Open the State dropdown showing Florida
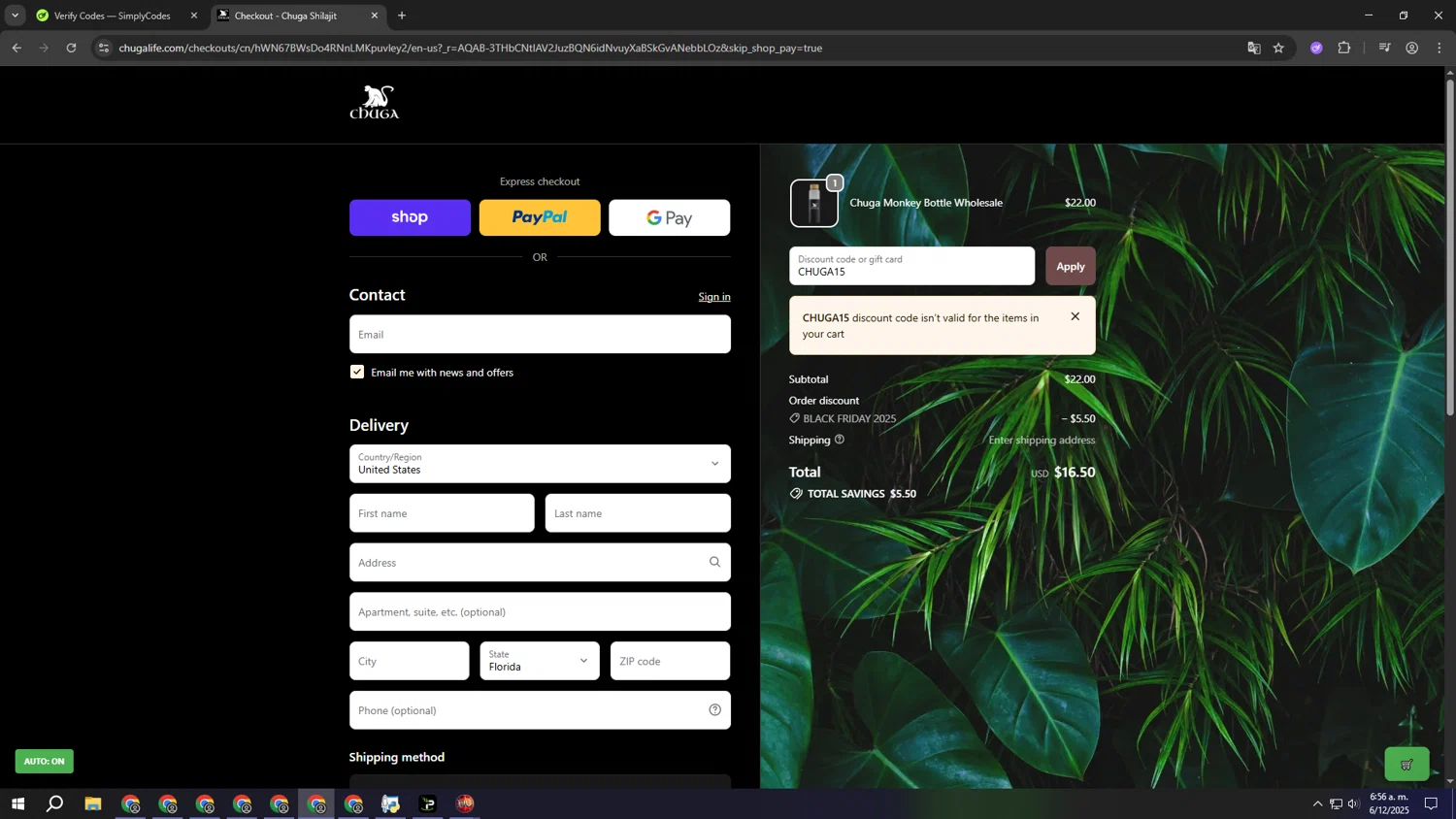The height and width of the screenshot is (819, 1456). click(540, 661)
